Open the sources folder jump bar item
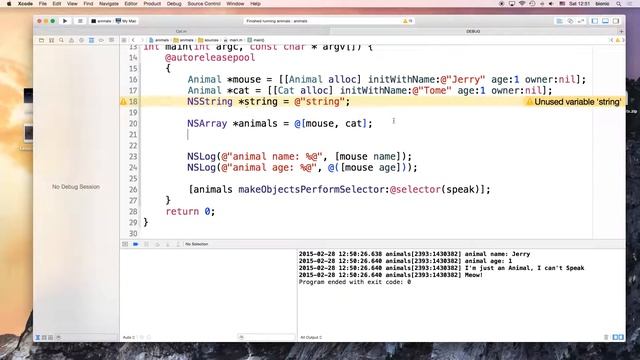Image resolution: width=640 pixels, height=360 pixels. [208, 40]
